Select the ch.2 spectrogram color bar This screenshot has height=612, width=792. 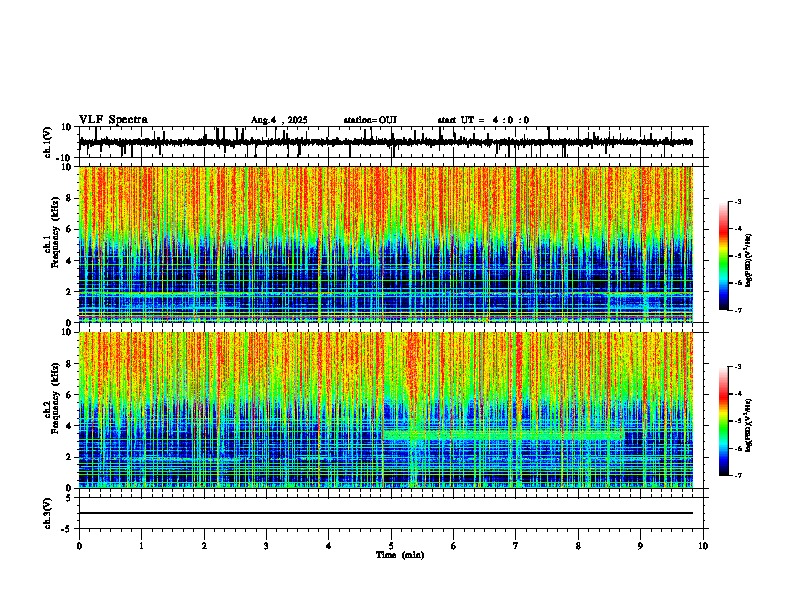click(x=724, y=421)
